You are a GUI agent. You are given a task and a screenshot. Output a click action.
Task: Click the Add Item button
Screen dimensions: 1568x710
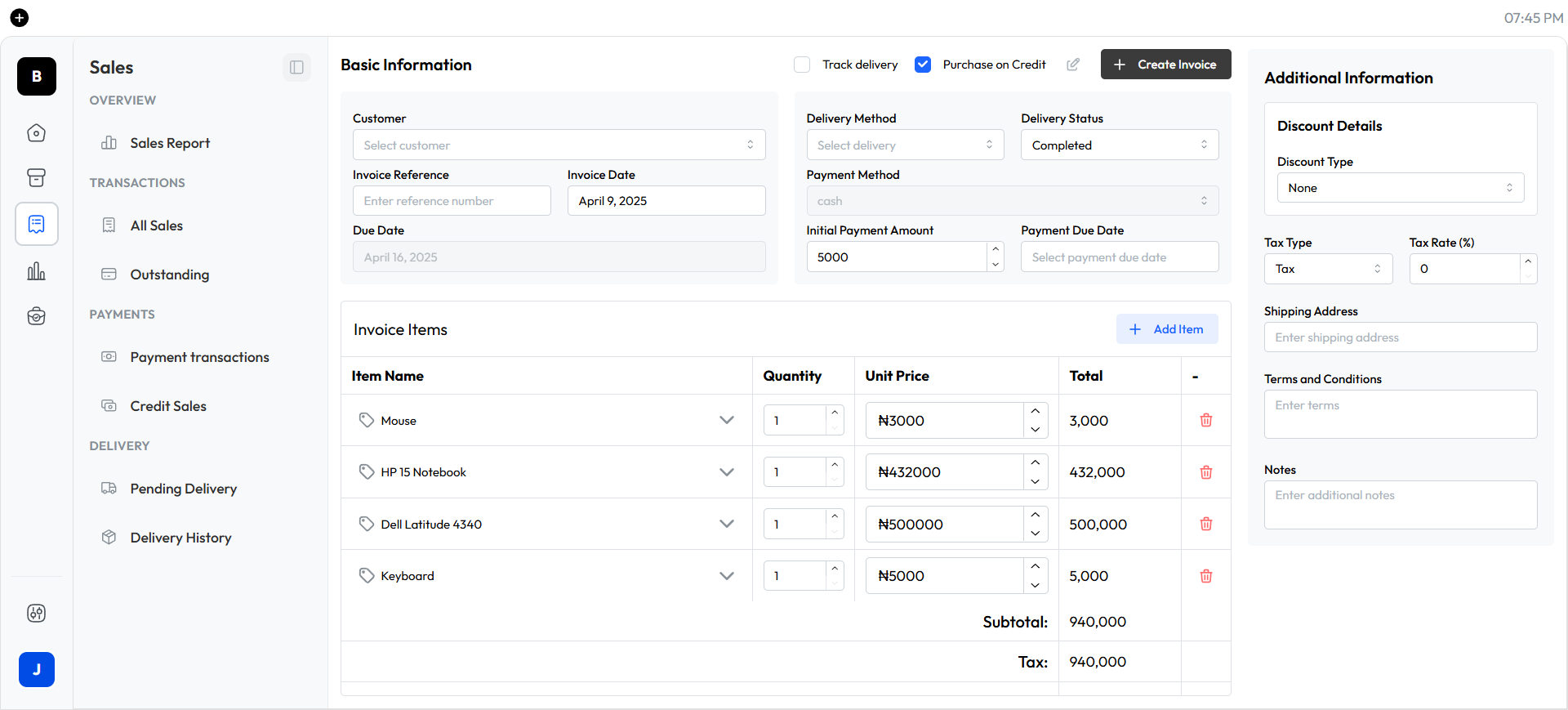coord(1167,329)
